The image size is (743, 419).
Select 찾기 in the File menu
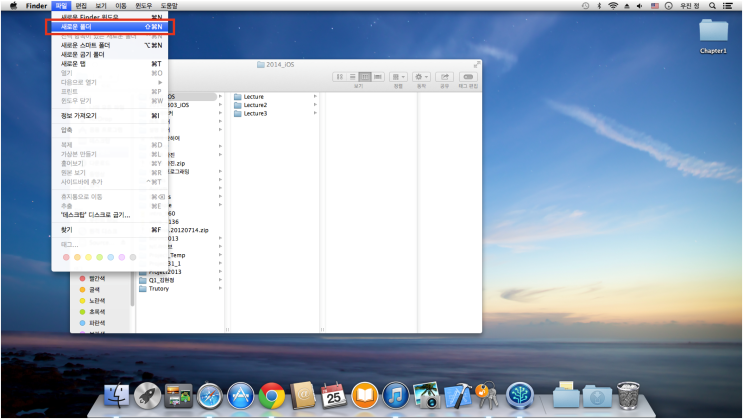tap(109, 230)
